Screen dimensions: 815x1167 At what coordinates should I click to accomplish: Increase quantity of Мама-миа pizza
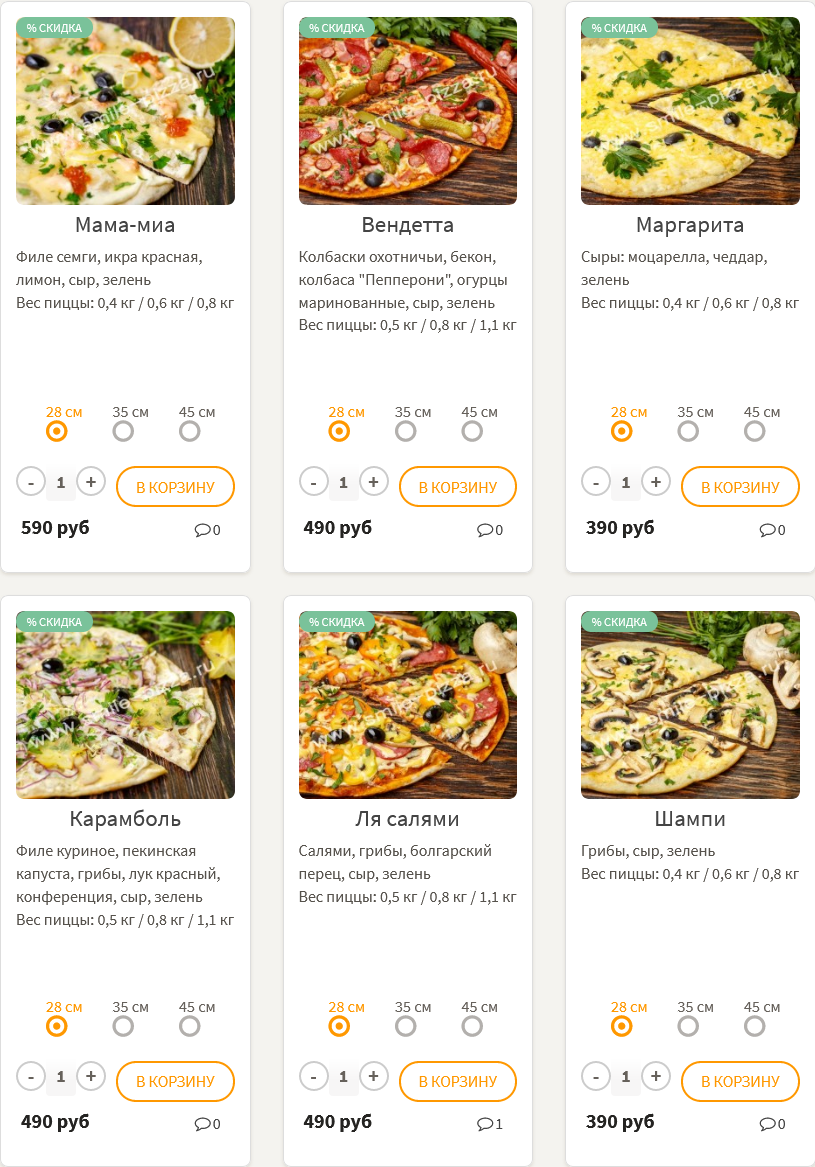91,482
